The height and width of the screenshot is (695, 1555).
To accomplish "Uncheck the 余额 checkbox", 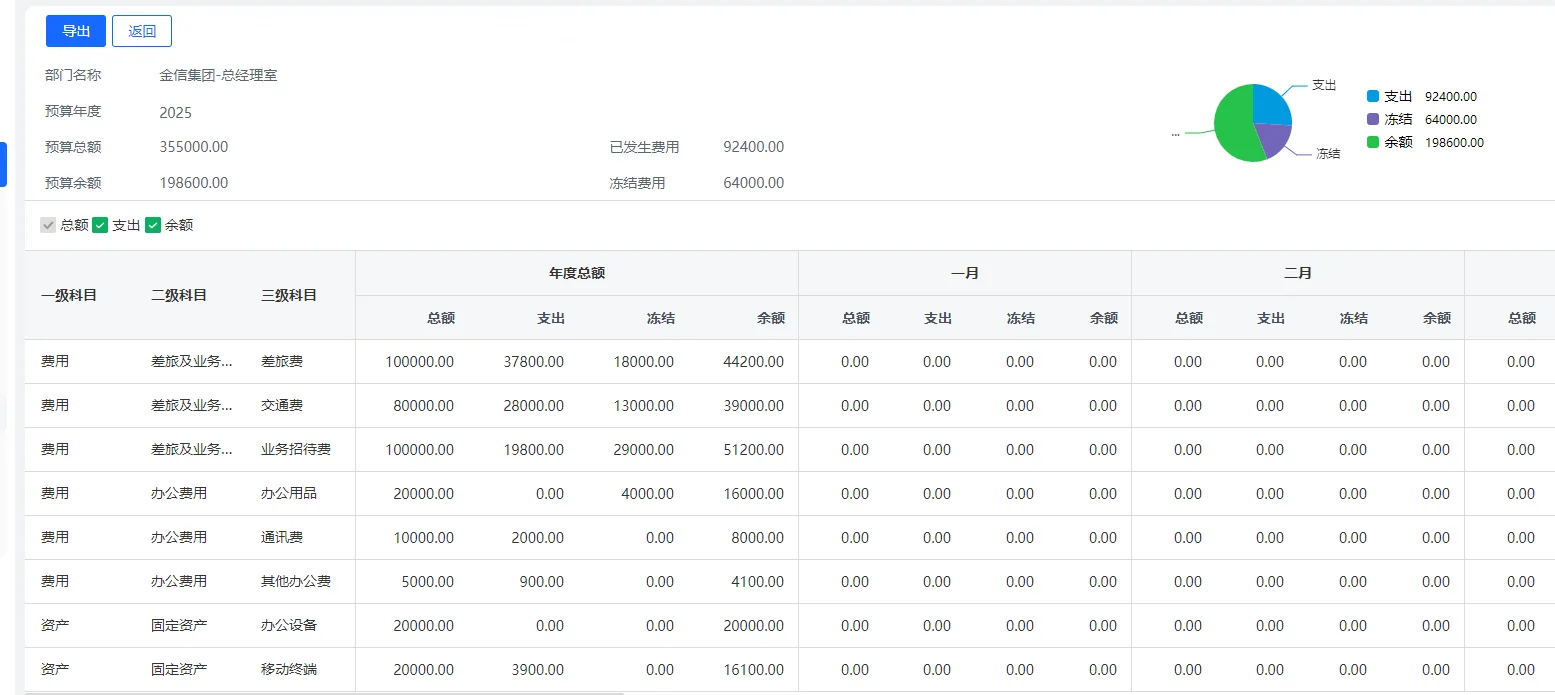I will 153,225.
